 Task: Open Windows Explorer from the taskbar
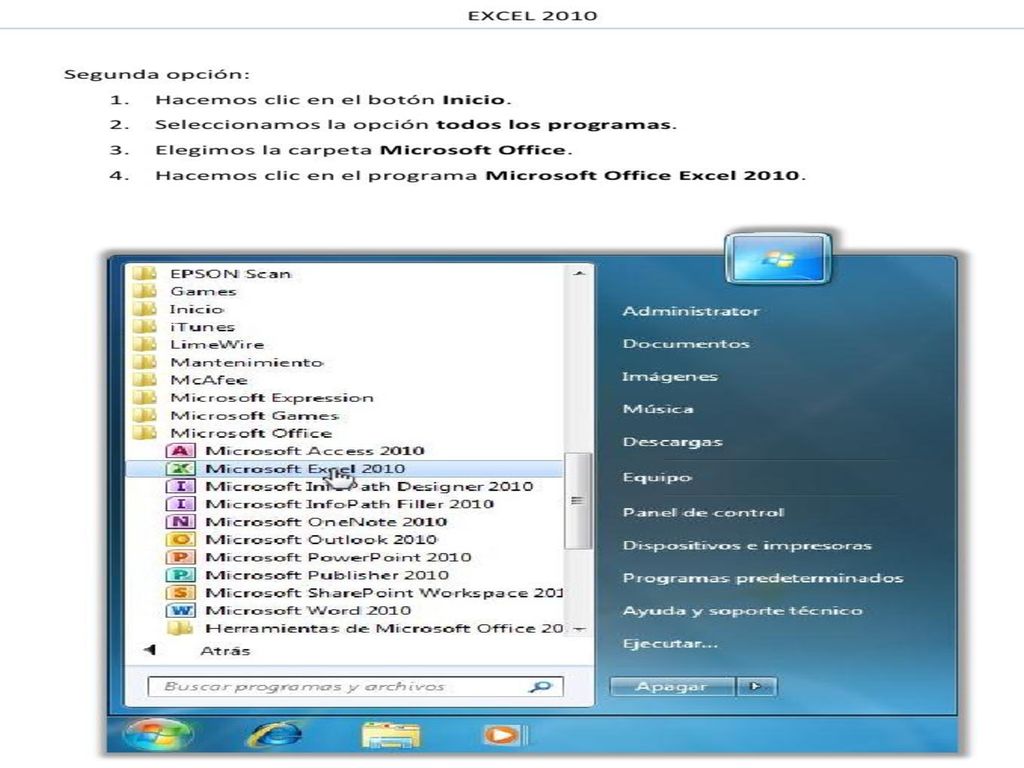(x=391, y=735)
